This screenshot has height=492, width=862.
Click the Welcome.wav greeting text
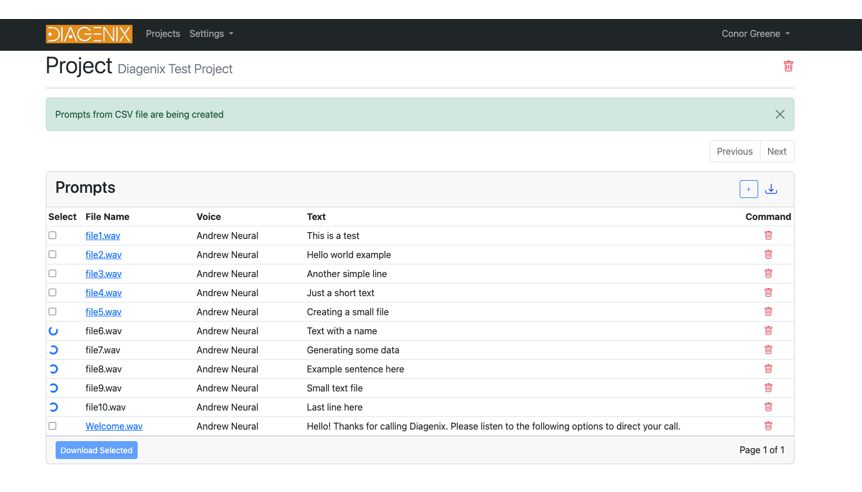click(493, 426)
